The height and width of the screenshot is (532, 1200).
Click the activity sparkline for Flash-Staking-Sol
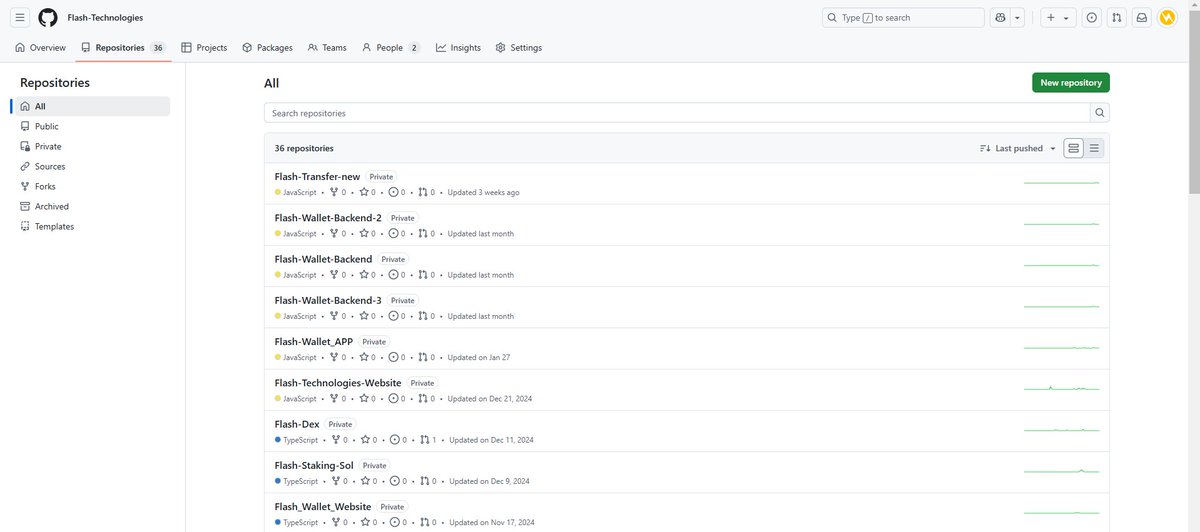(x=1061, y=470)
